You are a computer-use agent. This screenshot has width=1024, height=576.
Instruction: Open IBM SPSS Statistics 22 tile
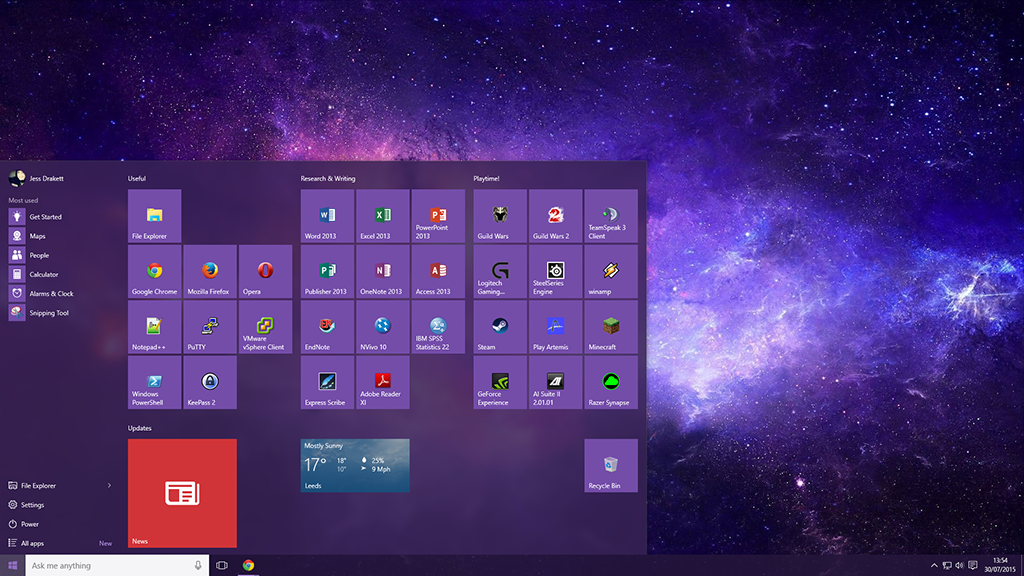pos(438,327)
